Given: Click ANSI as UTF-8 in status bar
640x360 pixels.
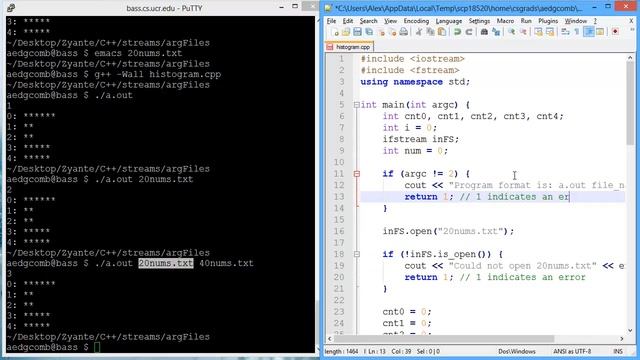Looking at the screenshot, I should coord(572,351).
